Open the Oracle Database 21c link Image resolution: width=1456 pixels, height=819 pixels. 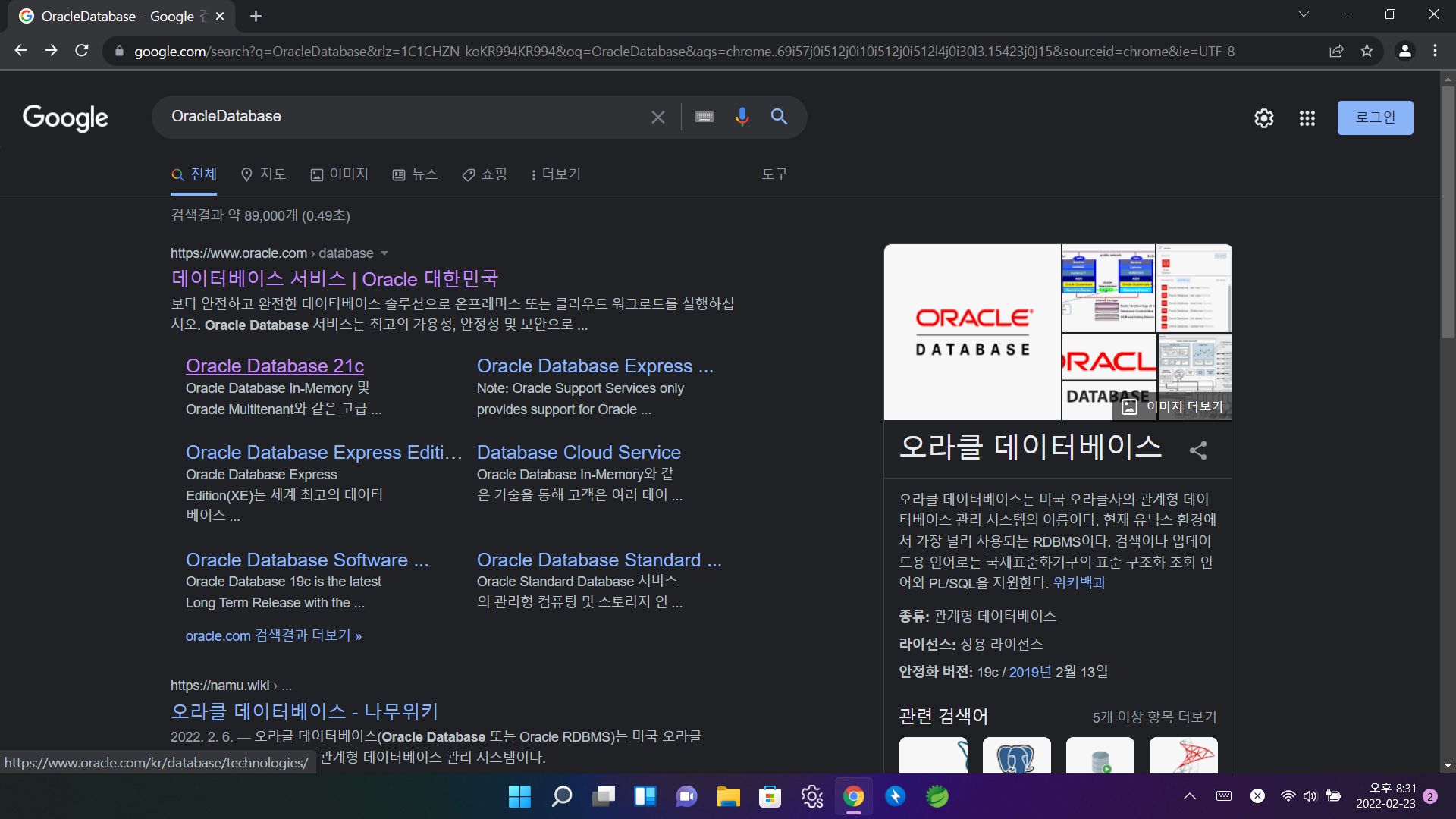click(x=275, y=366)
